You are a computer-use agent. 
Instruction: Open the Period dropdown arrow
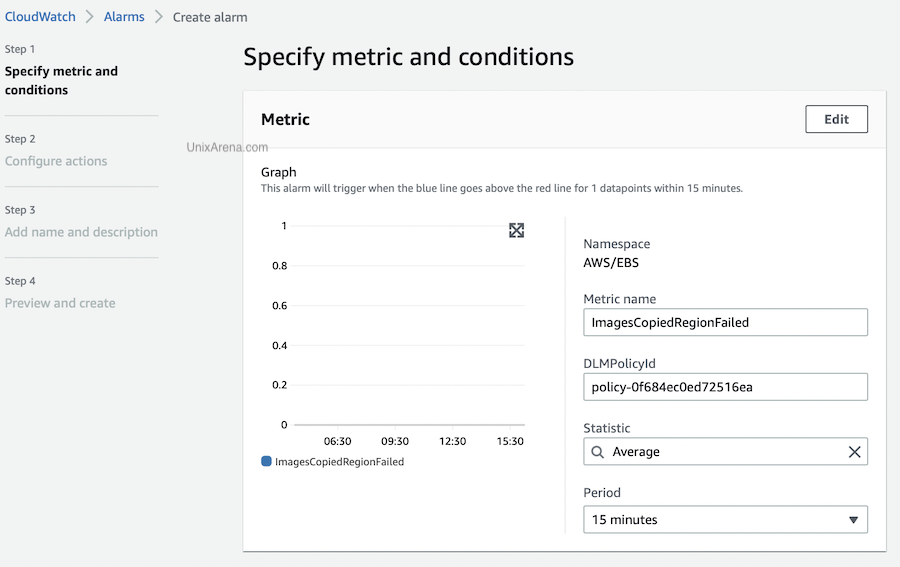tap(854, 520)
